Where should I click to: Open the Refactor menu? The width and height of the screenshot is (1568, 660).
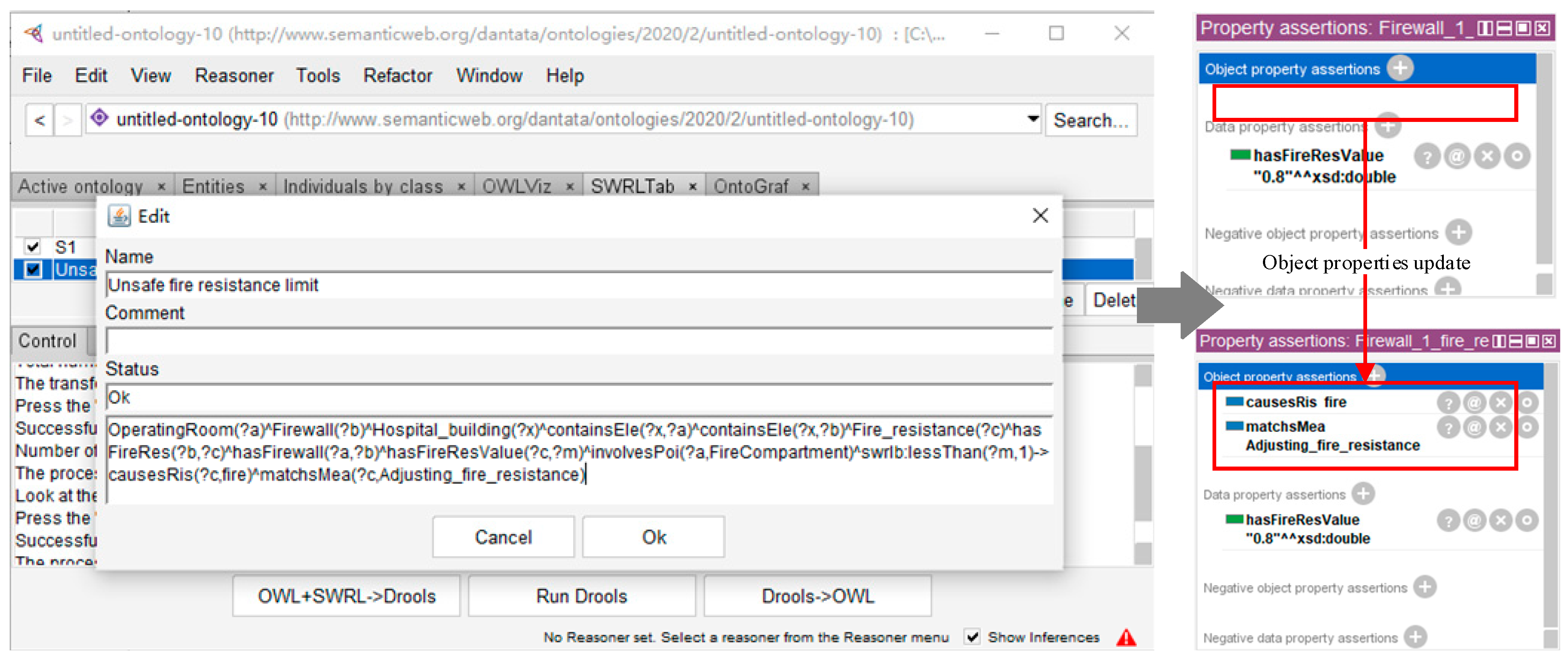397,76
